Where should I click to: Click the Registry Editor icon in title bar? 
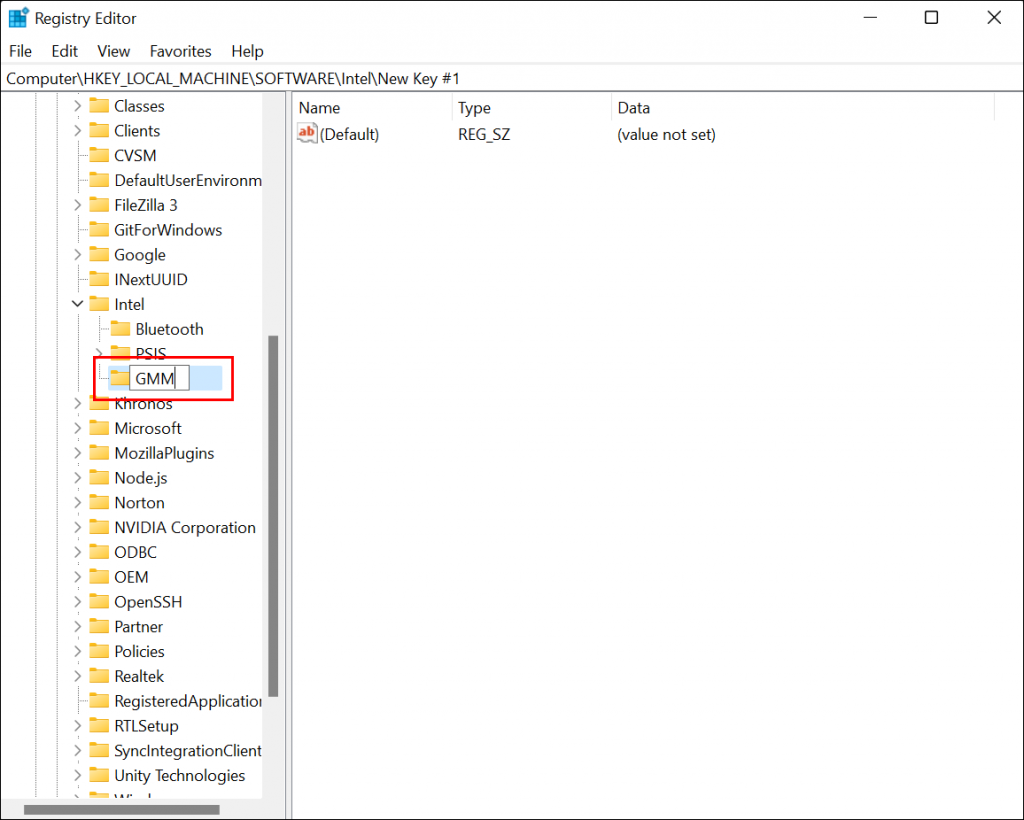tap(17, 17)
